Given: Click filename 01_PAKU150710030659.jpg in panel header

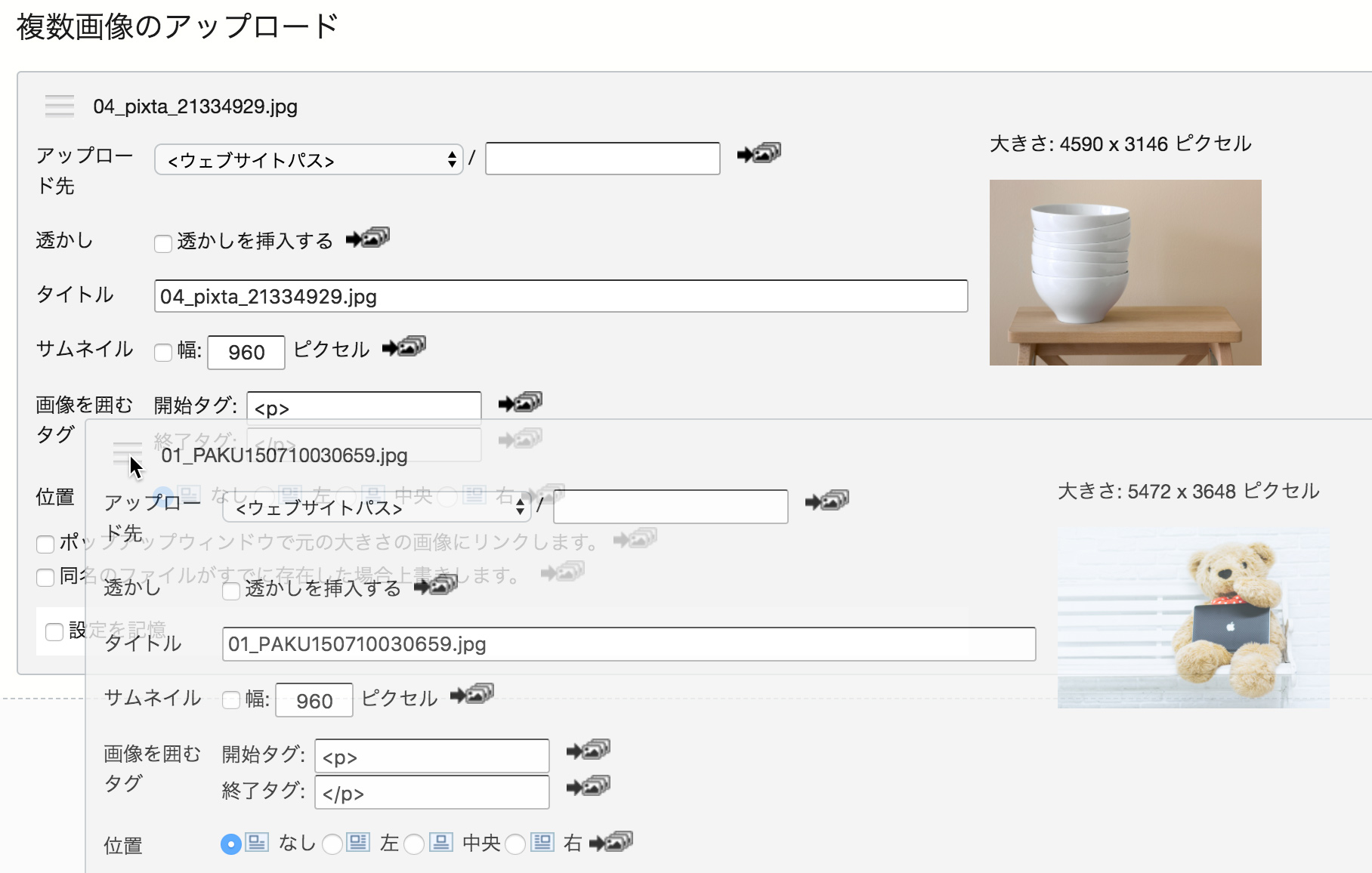Looking at the screenshot, I should tap(285, 455).
